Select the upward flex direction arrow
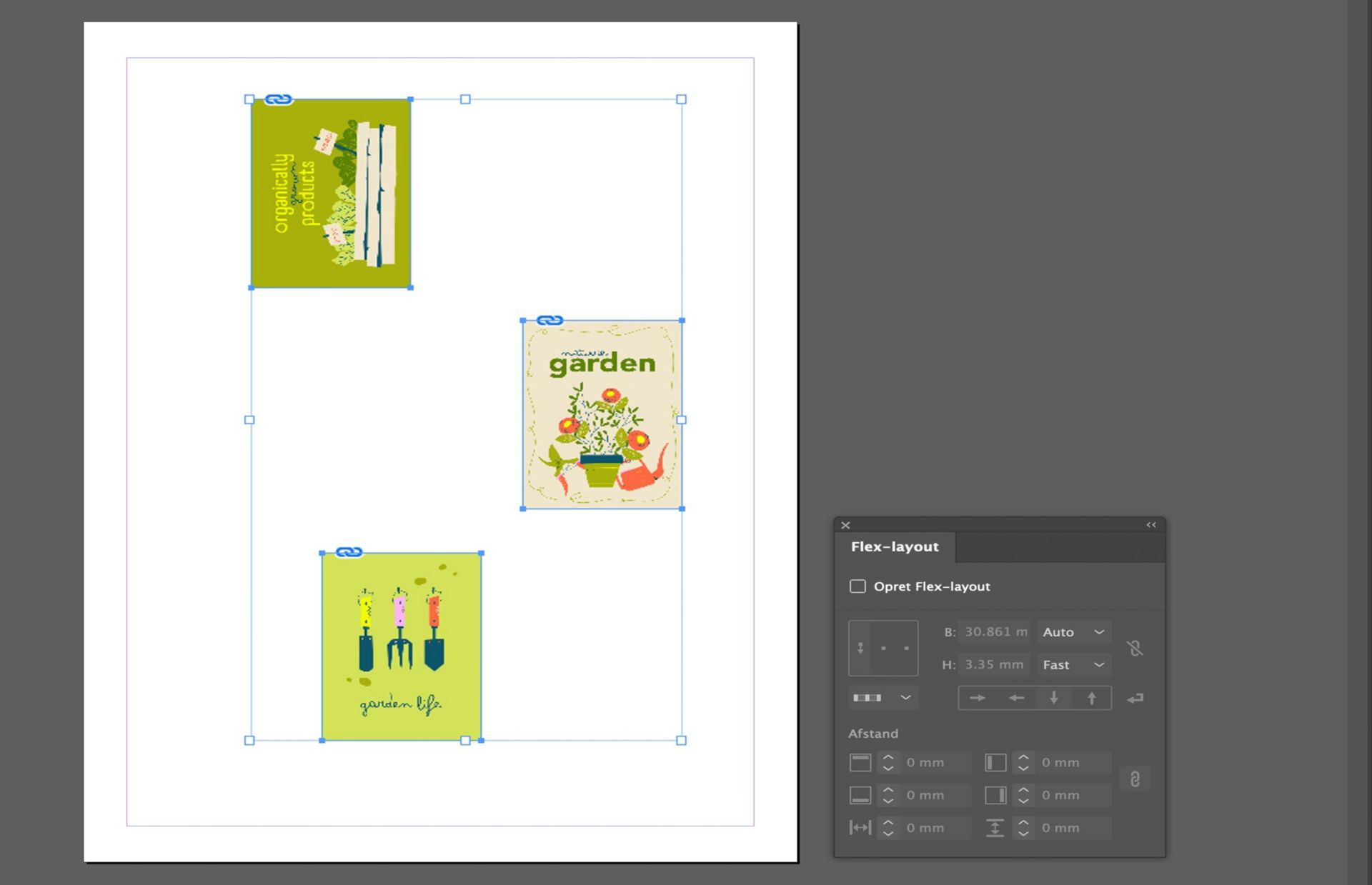Image resolution: width=1372 pixels, height=885 pixels. [1091, 698]
